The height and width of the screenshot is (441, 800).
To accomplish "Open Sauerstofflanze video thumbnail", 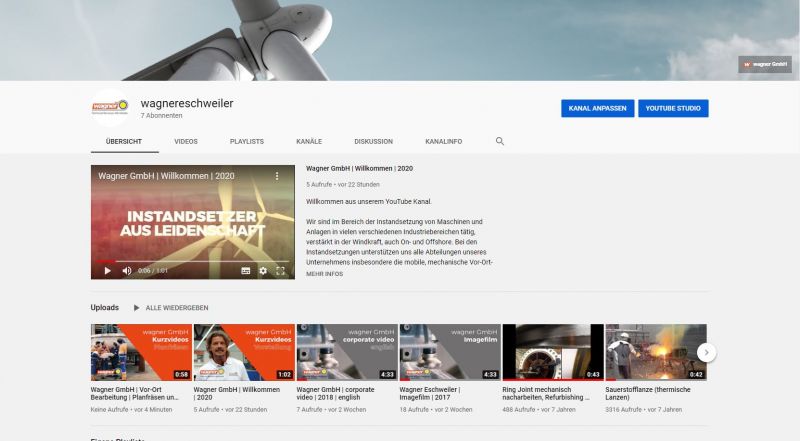I will tap(656, 352).
